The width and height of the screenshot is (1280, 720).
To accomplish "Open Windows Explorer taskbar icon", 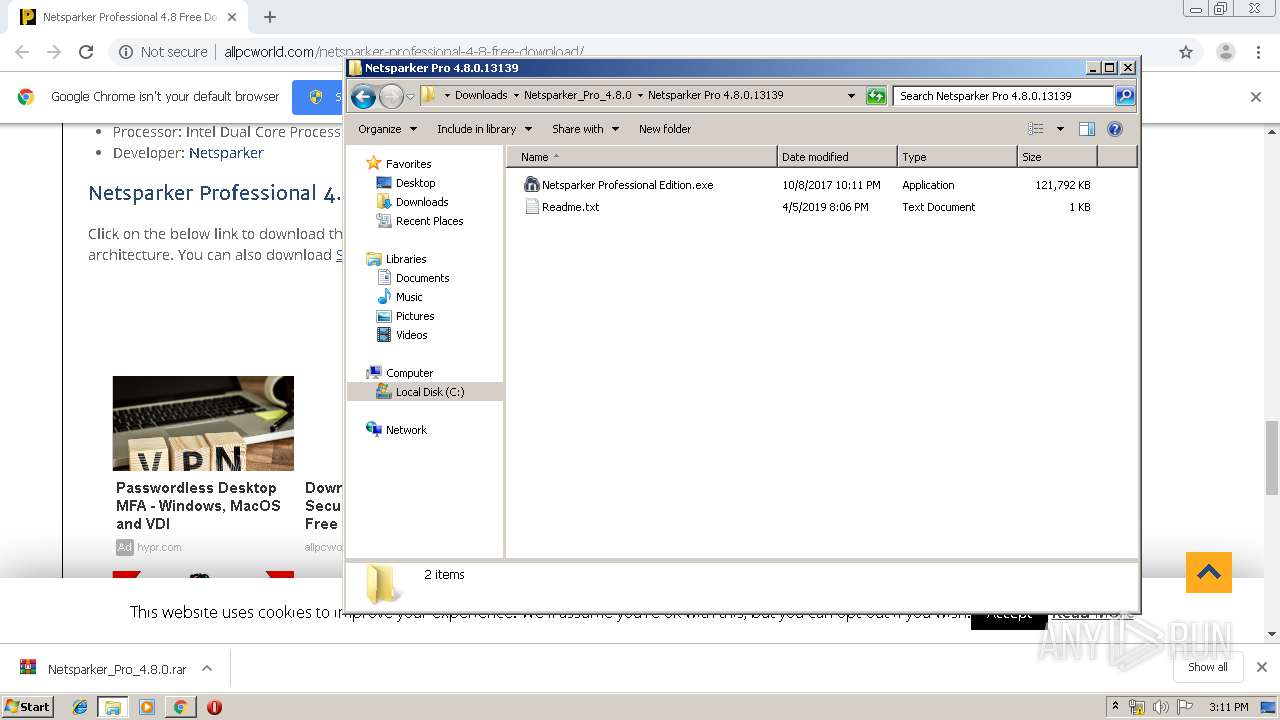I will point(113,707).
